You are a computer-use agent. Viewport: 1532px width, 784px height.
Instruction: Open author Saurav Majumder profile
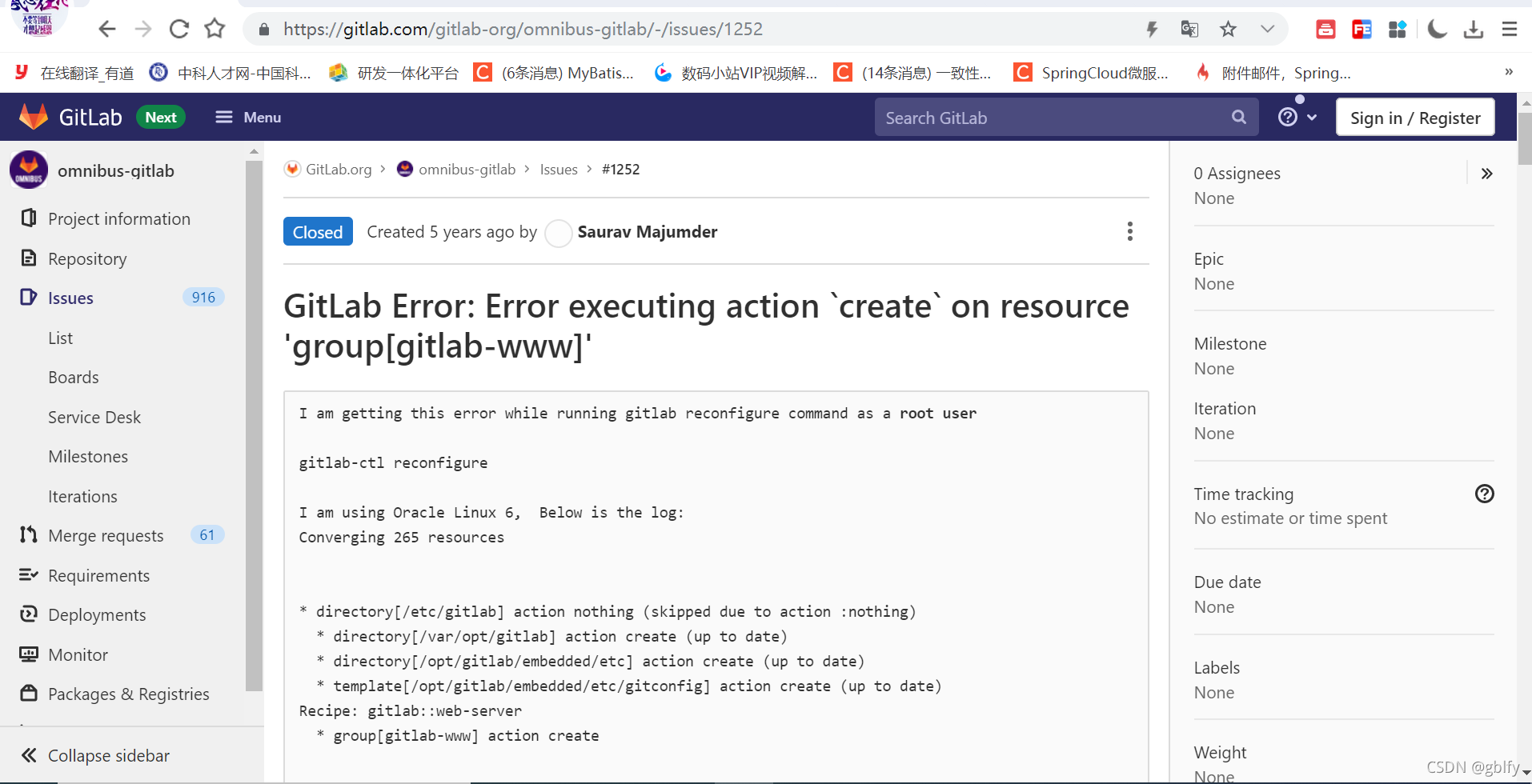pyautogui.click(x=648, y=232)
